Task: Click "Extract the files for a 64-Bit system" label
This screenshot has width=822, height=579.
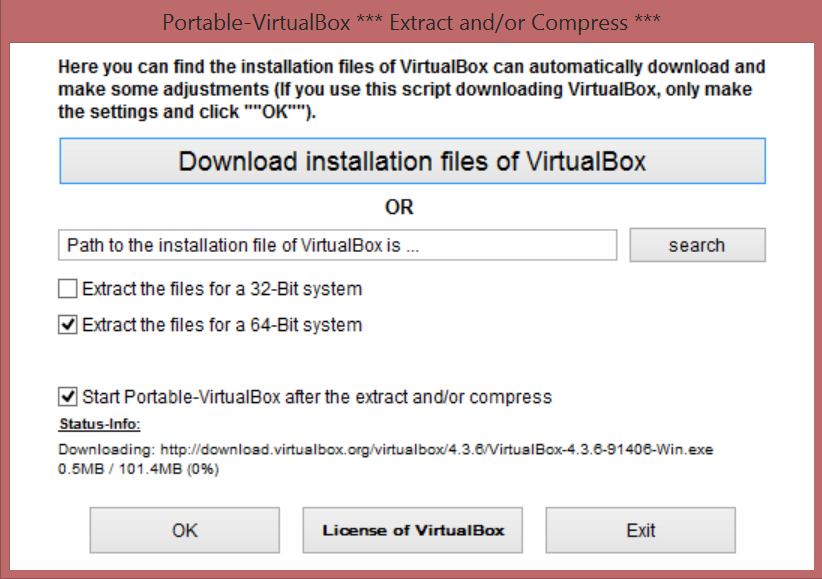Action: [222, 325]
